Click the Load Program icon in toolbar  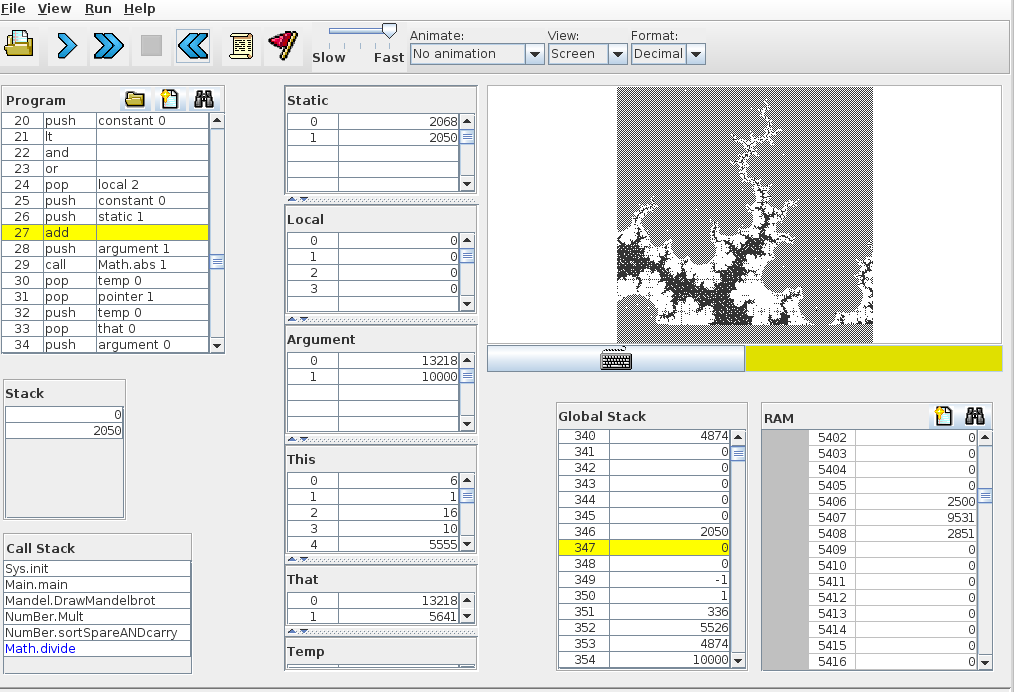[20, 45]
